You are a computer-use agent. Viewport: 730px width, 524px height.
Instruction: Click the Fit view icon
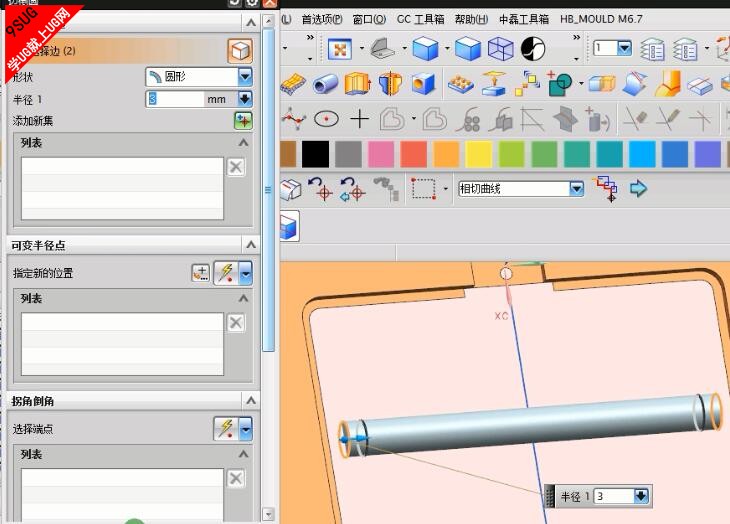340,49
